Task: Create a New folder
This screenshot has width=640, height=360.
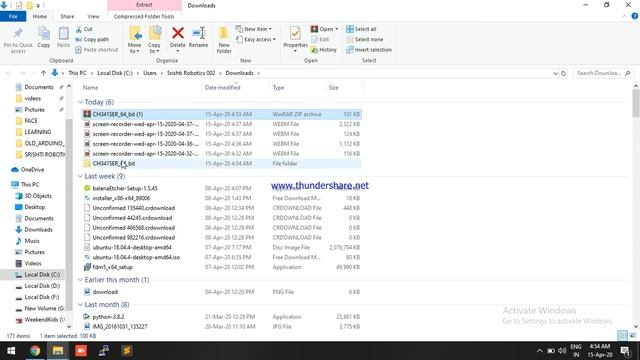Action: (x=224, y=40)
